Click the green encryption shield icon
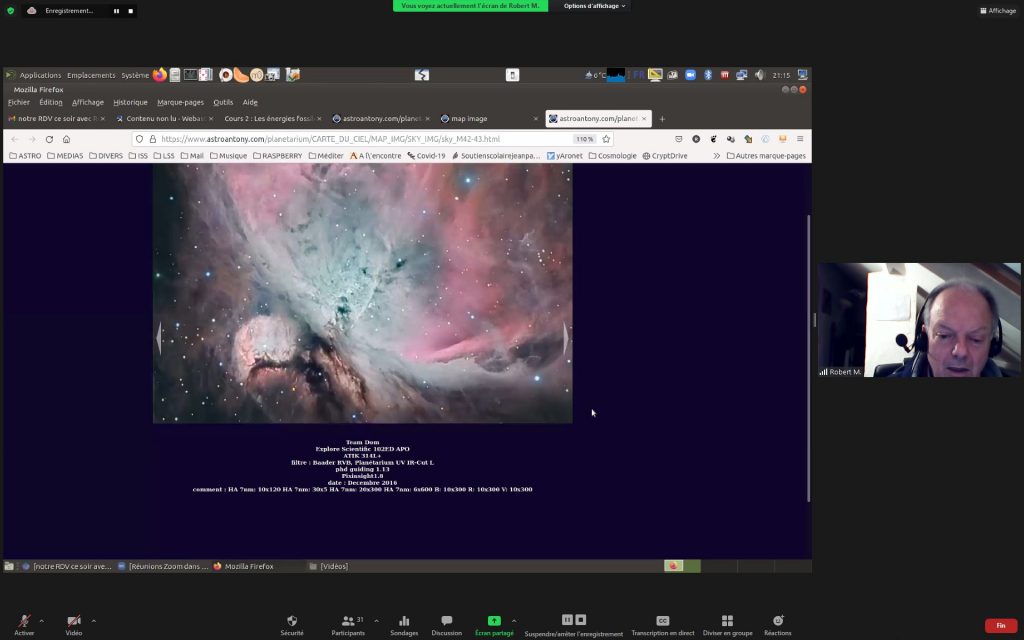 coord(10,10)
